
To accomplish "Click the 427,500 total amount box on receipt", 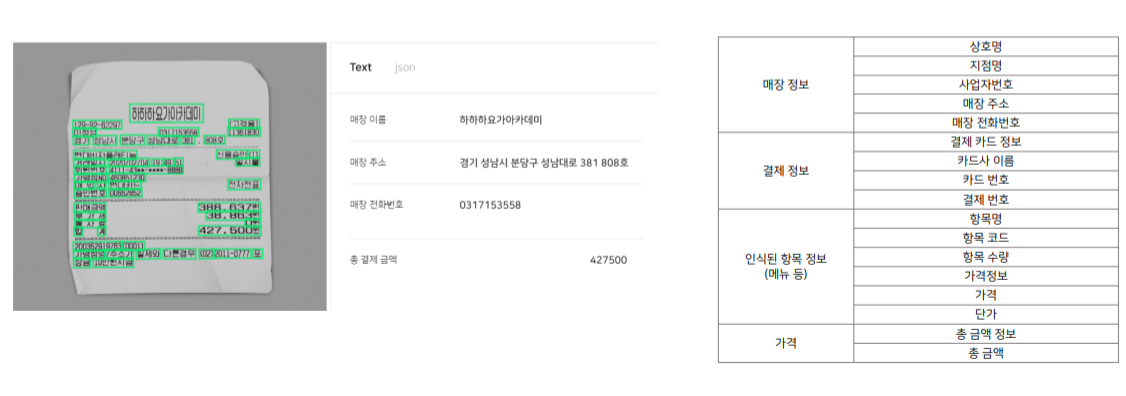I will 228,230.
